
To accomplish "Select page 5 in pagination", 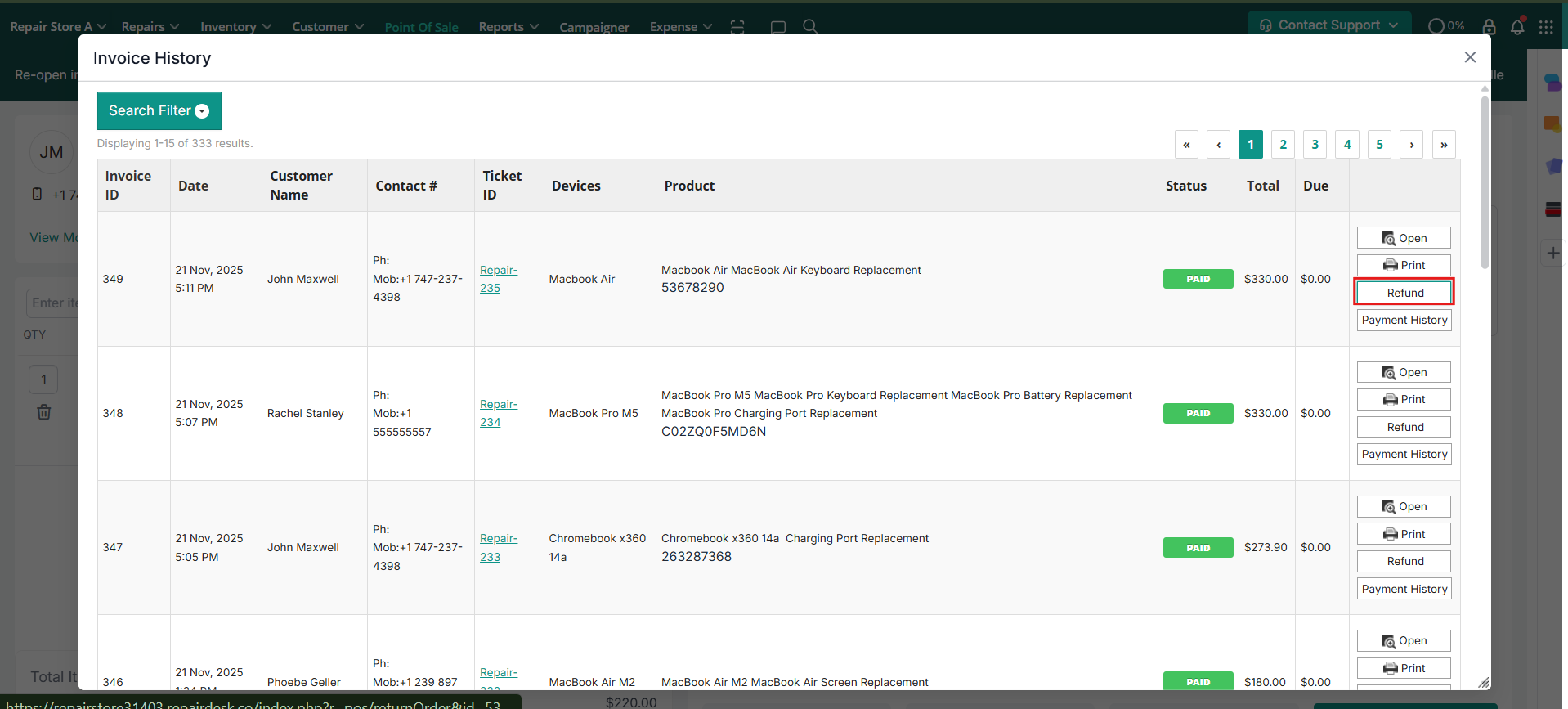I will [1379, 144].
